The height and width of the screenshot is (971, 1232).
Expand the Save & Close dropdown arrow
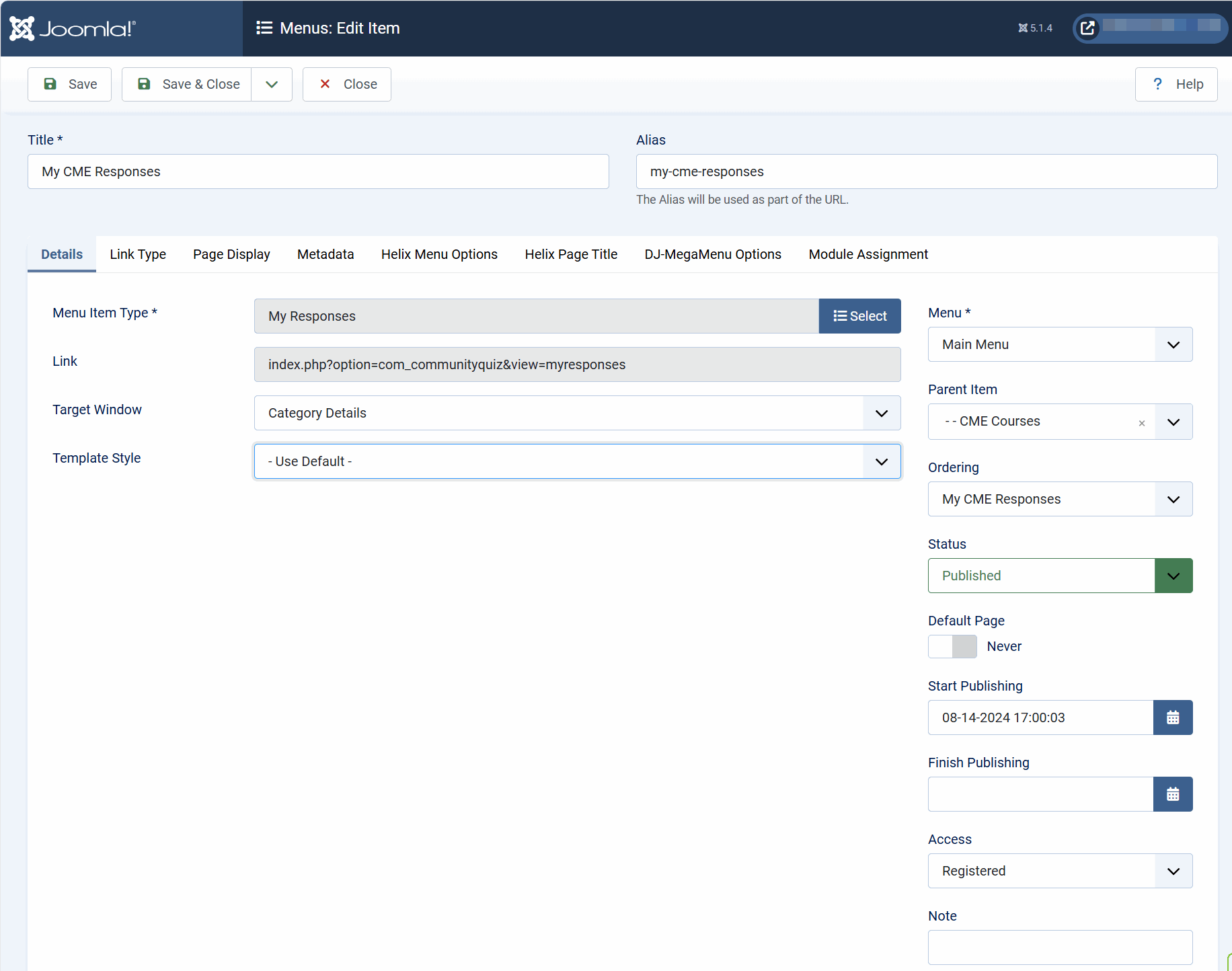[x=272, y=84]
